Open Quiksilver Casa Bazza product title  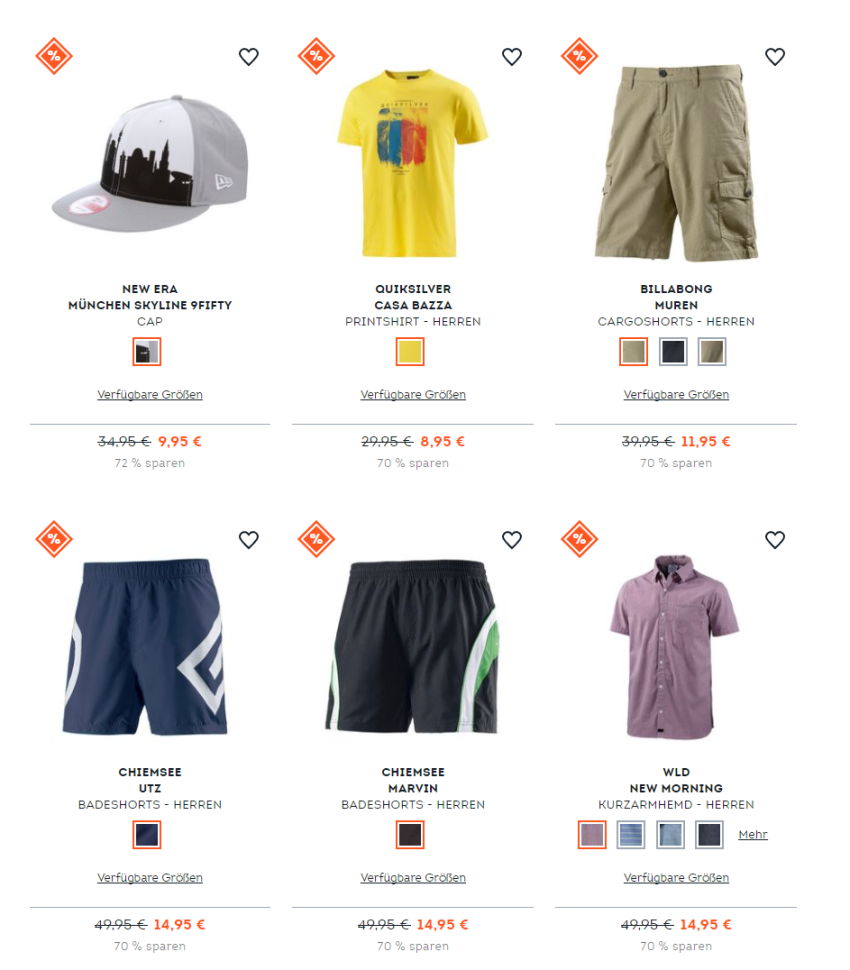pyautogui.click(x=413, y=297)
